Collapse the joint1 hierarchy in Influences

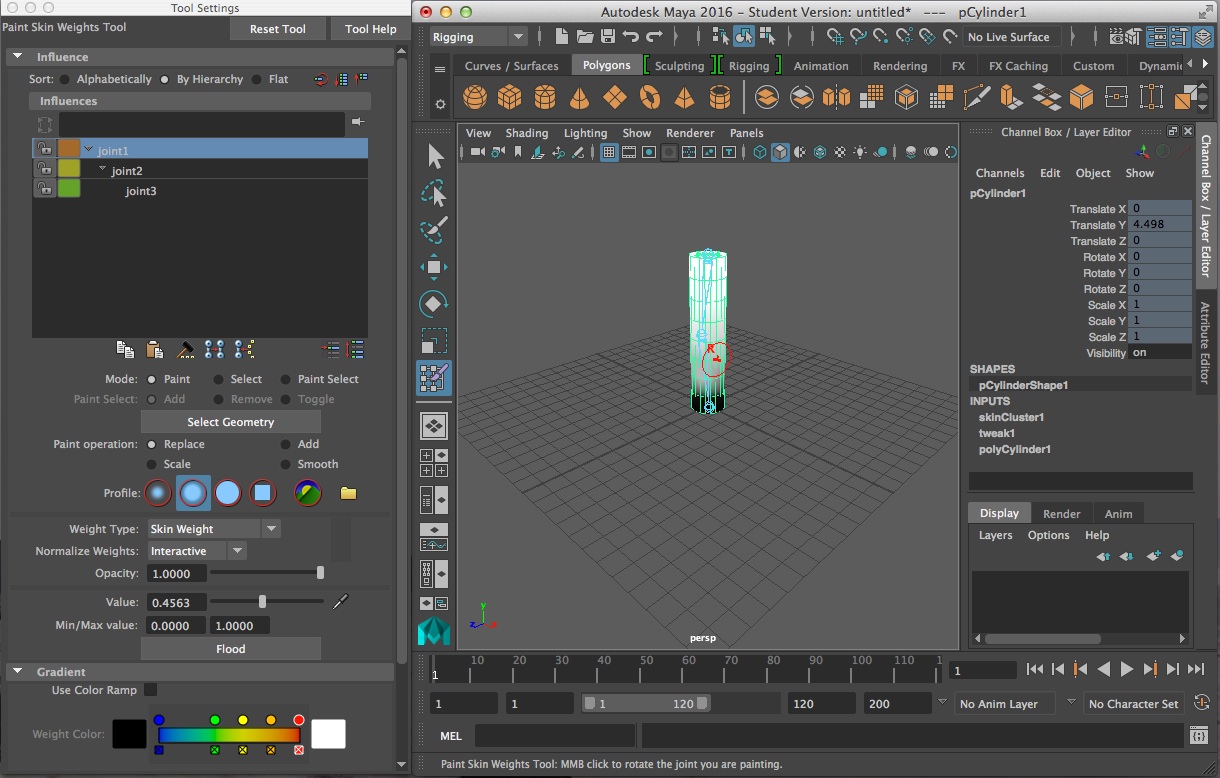click(x=88, y=148)
